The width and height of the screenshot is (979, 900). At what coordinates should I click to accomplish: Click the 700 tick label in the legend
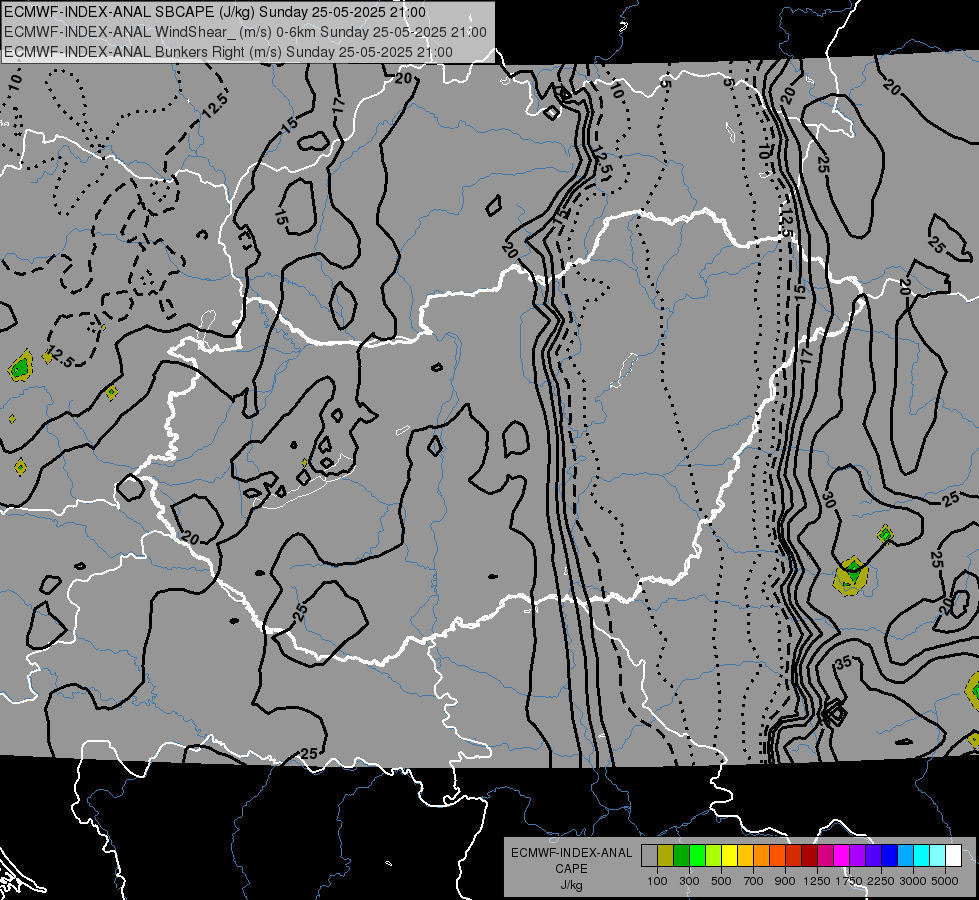[x=754, y=881]
